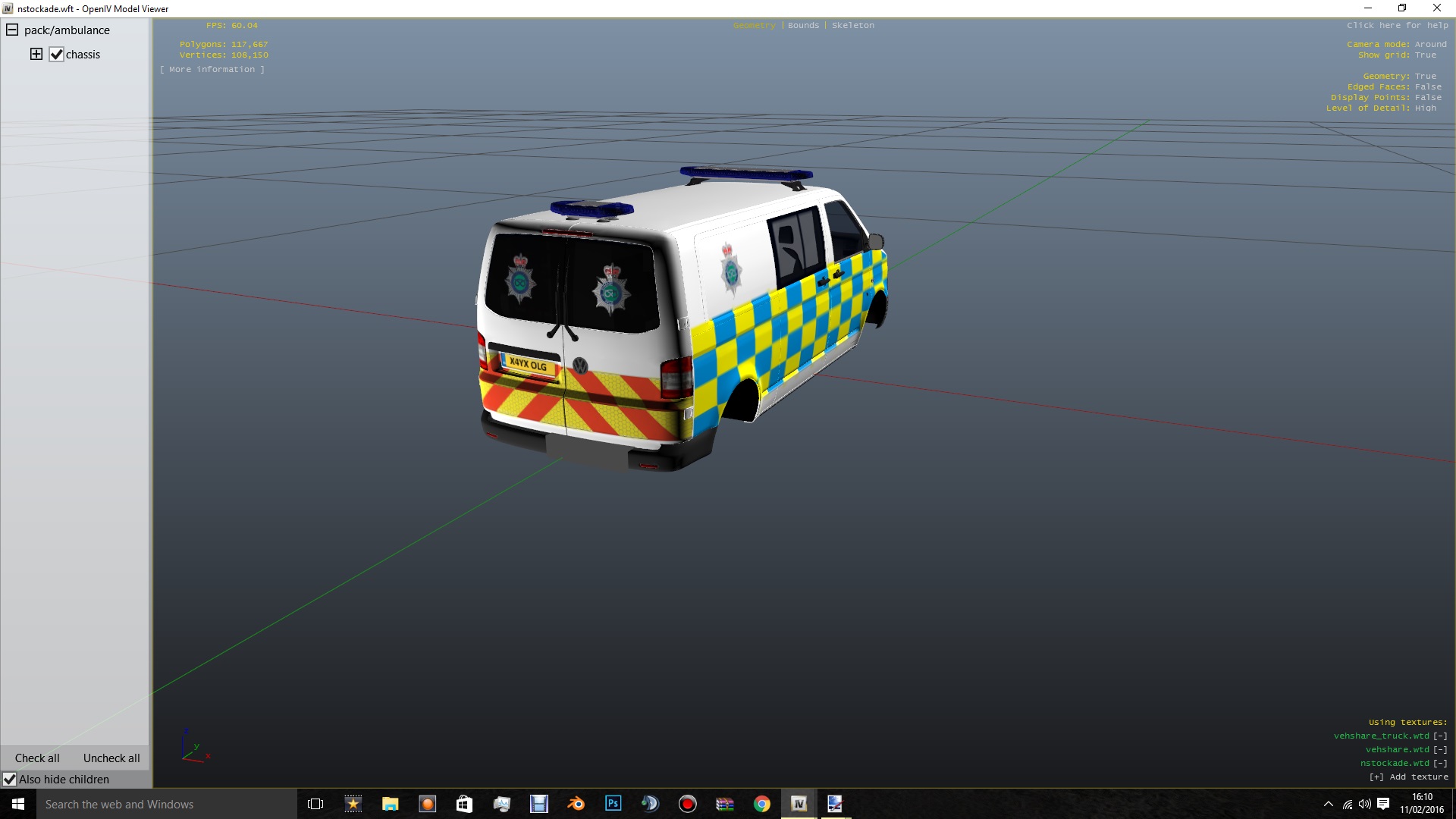The width and height of the screenshot is (1456, 819).
Task: Click the OpenIV taskbar icon
Action: coord(799,804)
